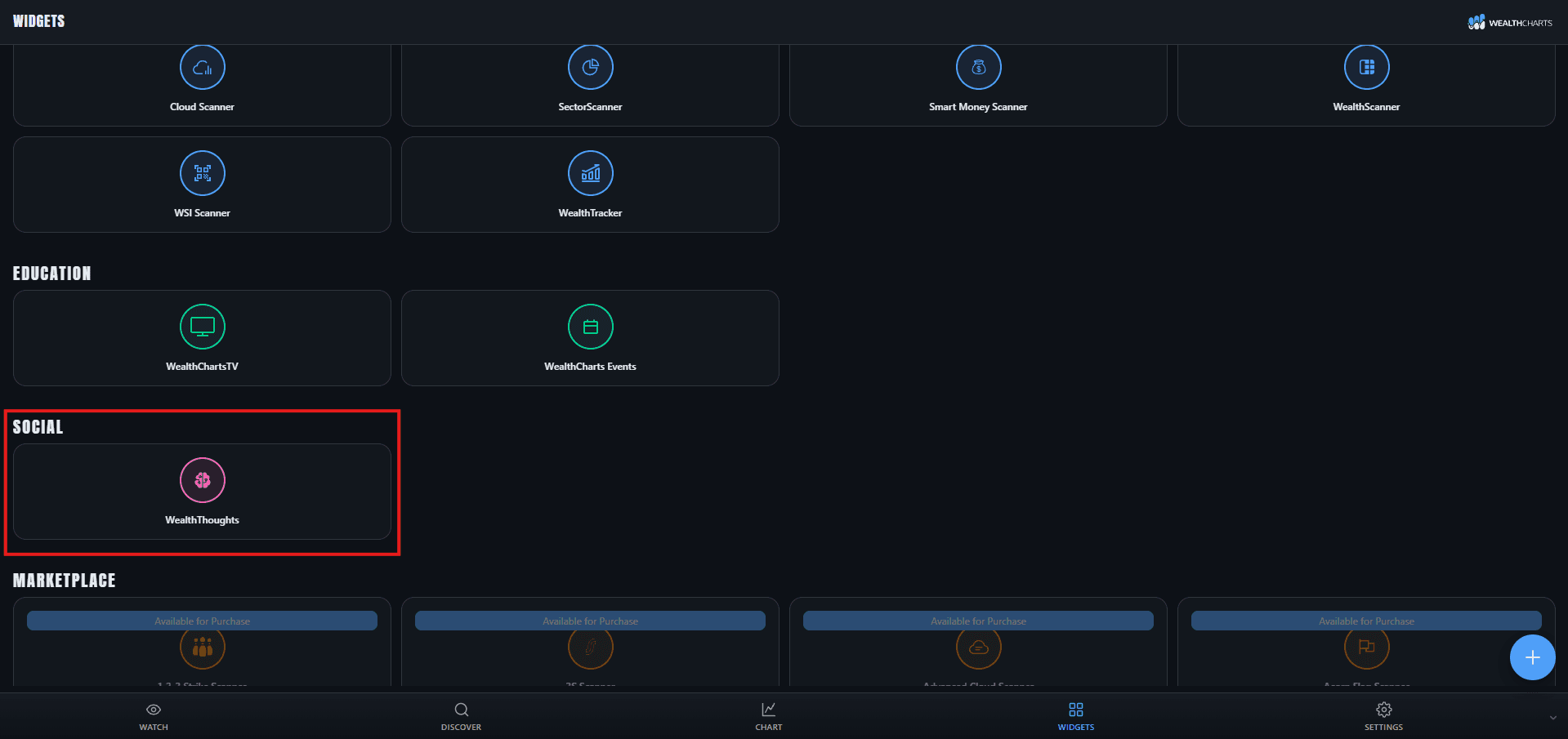Select the flag scanner icon in Marketplace
Screen dimensions: 1568x739
(1367, 647)
